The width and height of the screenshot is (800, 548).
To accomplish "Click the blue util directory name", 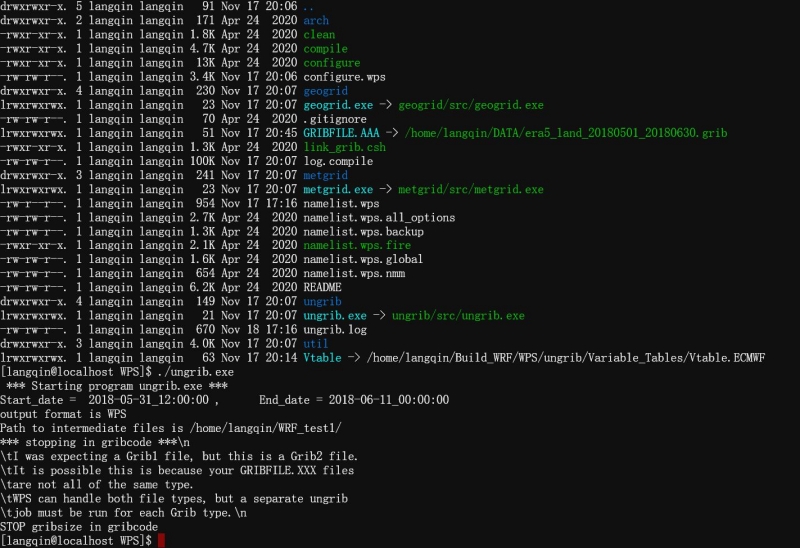I will [x=315, y=344].
